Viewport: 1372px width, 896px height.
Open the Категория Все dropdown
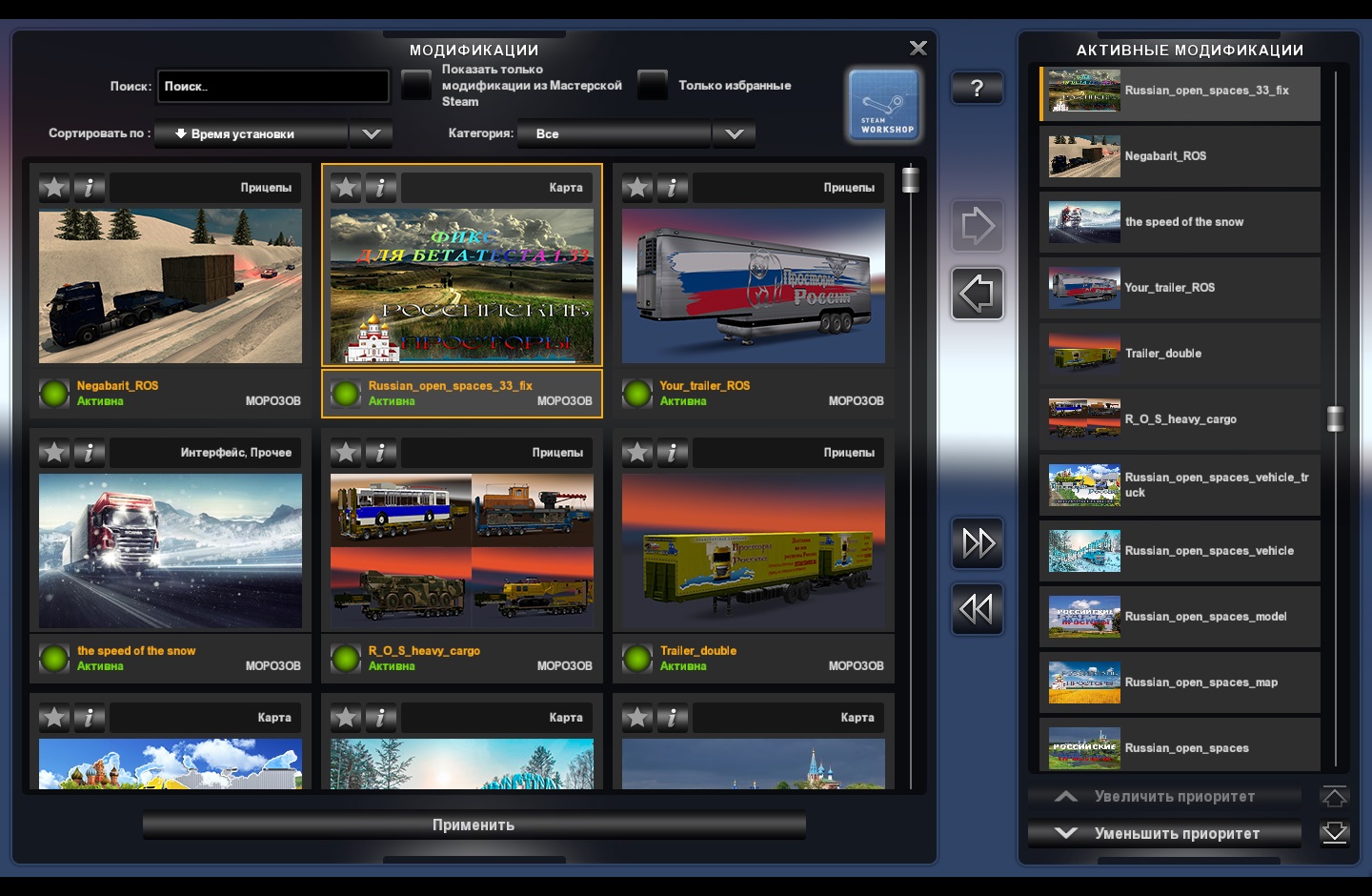[615, 133]
